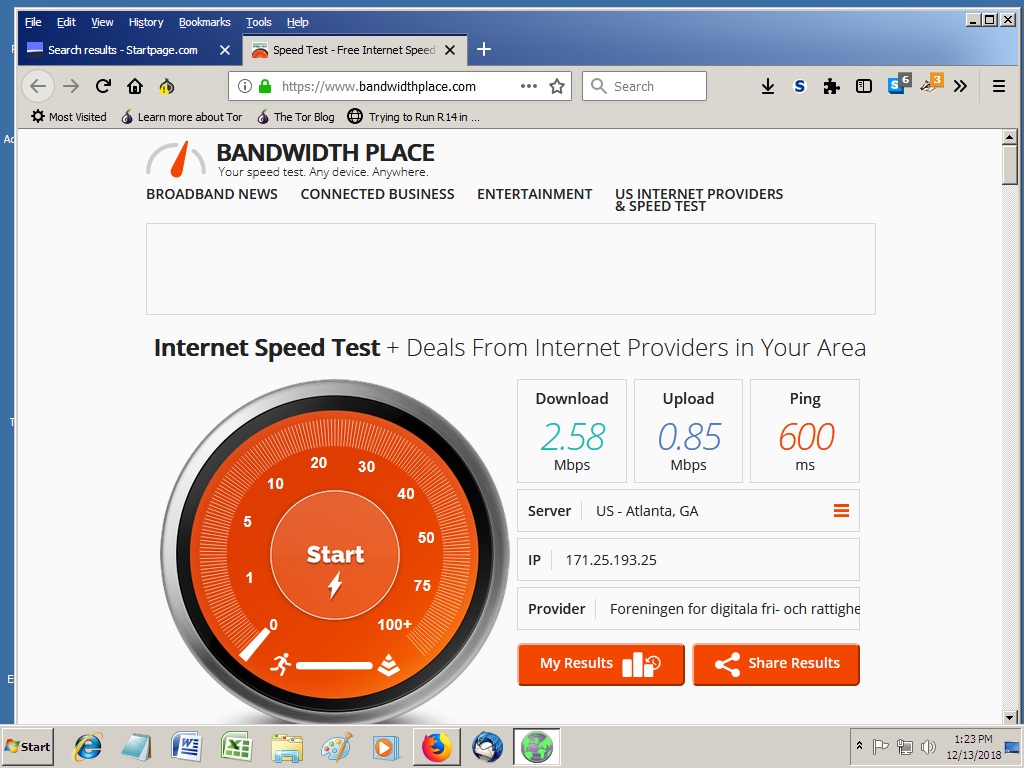
Task: Expand more toolbar tools chevron
Action: (x=960, y=86)
